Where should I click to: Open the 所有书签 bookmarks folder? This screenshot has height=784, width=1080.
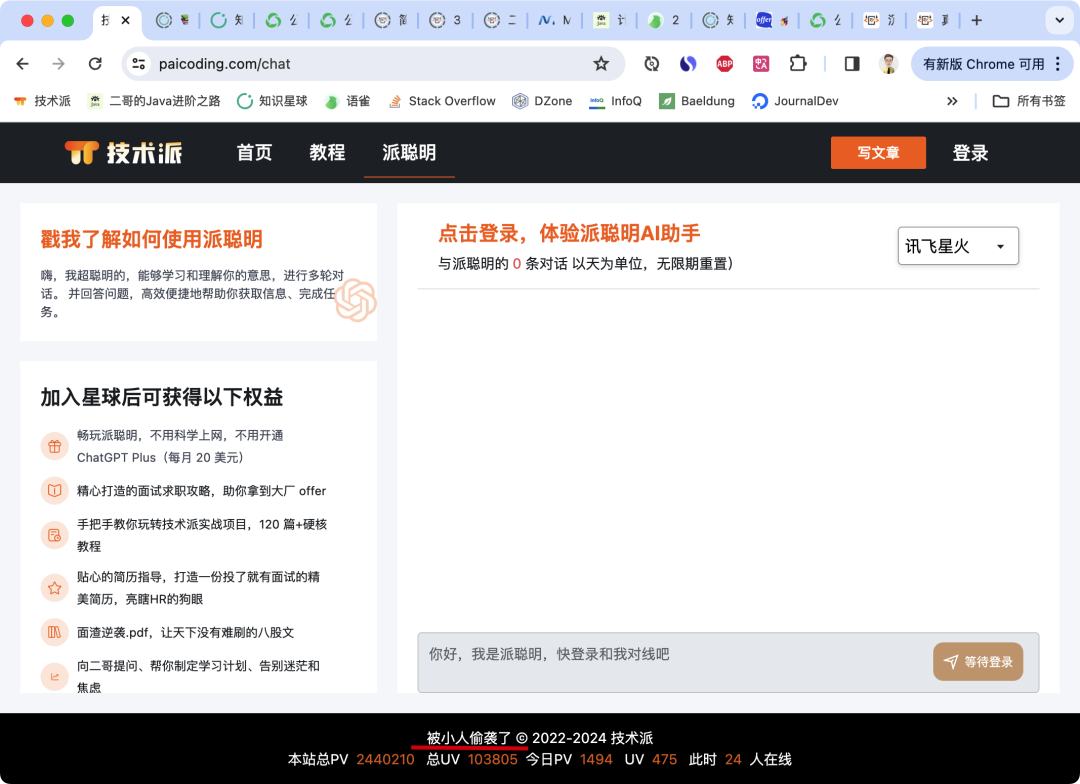coord(1029,101)
